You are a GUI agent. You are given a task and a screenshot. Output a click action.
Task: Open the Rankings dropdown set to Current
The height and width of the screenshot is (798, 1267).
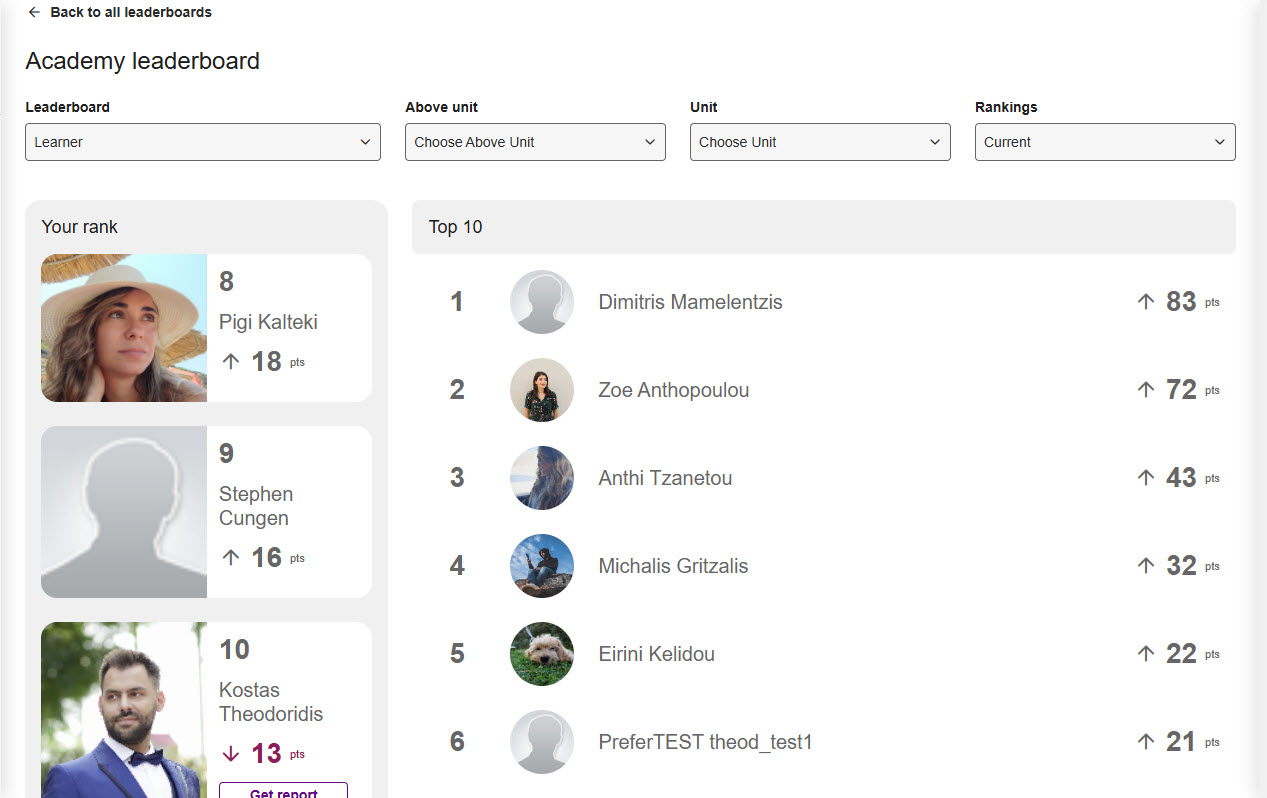coord(1105,142)
